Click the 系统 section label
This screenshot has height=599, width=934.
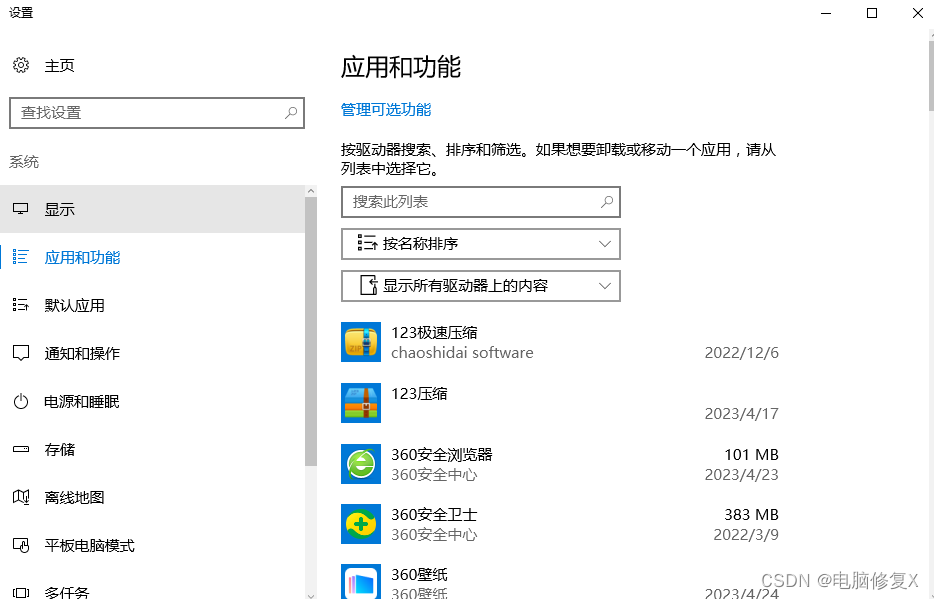coord(24,162)
